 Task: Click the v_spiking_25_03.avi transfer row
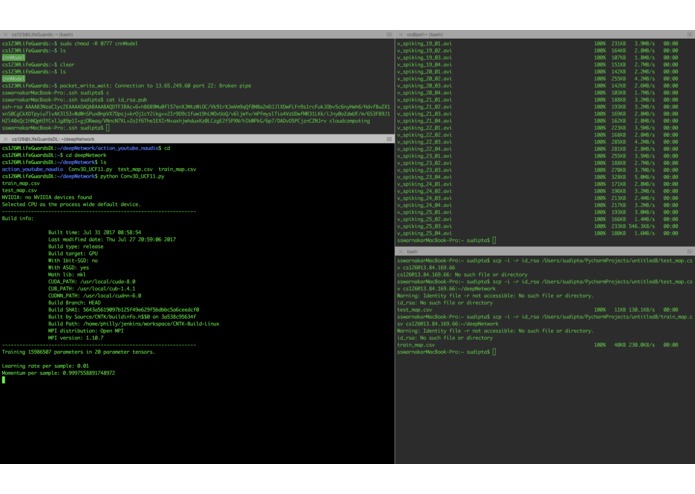[x=538, y=226]
